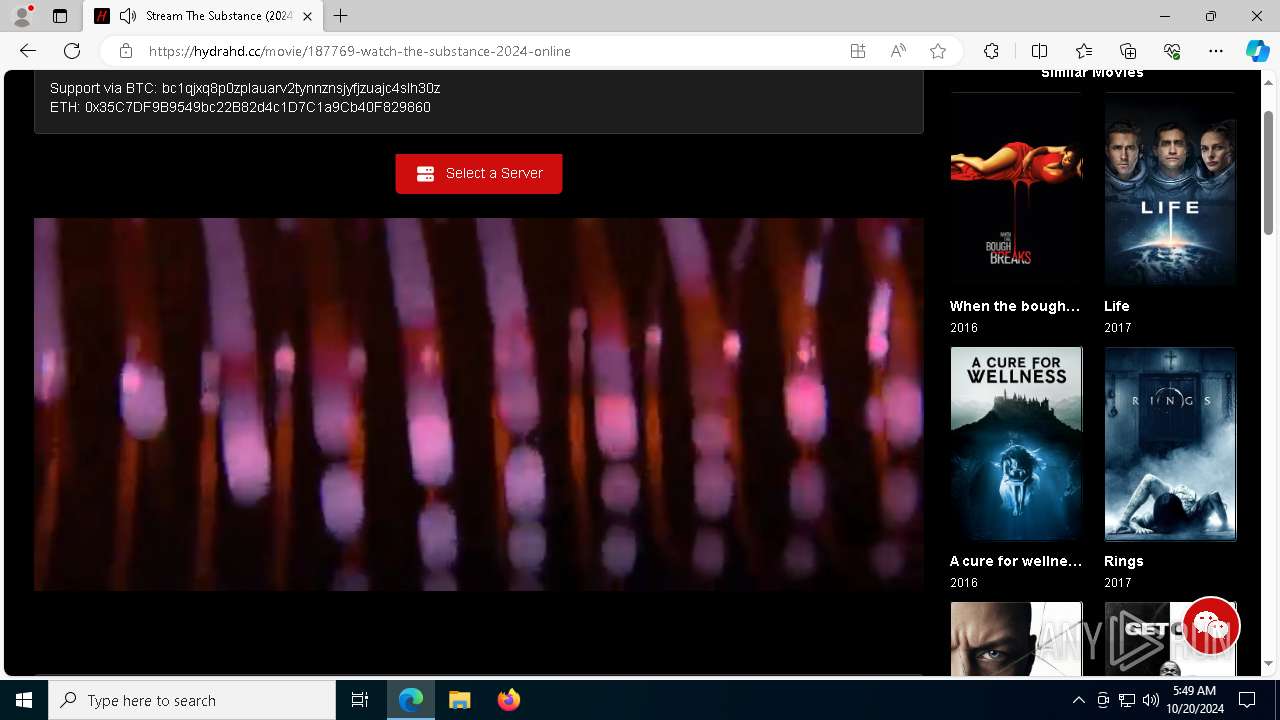Screen dimensions: 1280x720
Task: Open Collections panel
Action: coord(1128,51)
